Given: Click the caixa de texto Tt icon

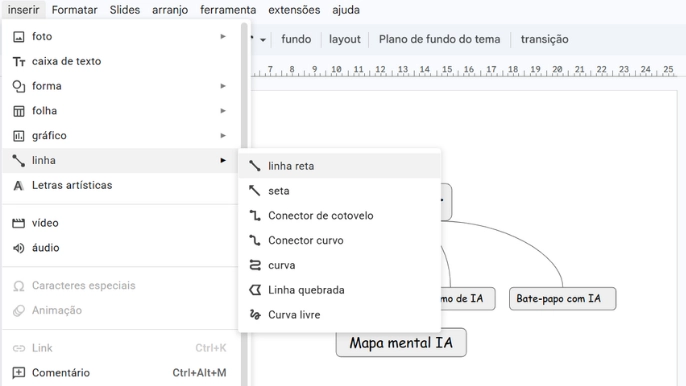Looking at the screenshot, I should [x=18, y=62].
